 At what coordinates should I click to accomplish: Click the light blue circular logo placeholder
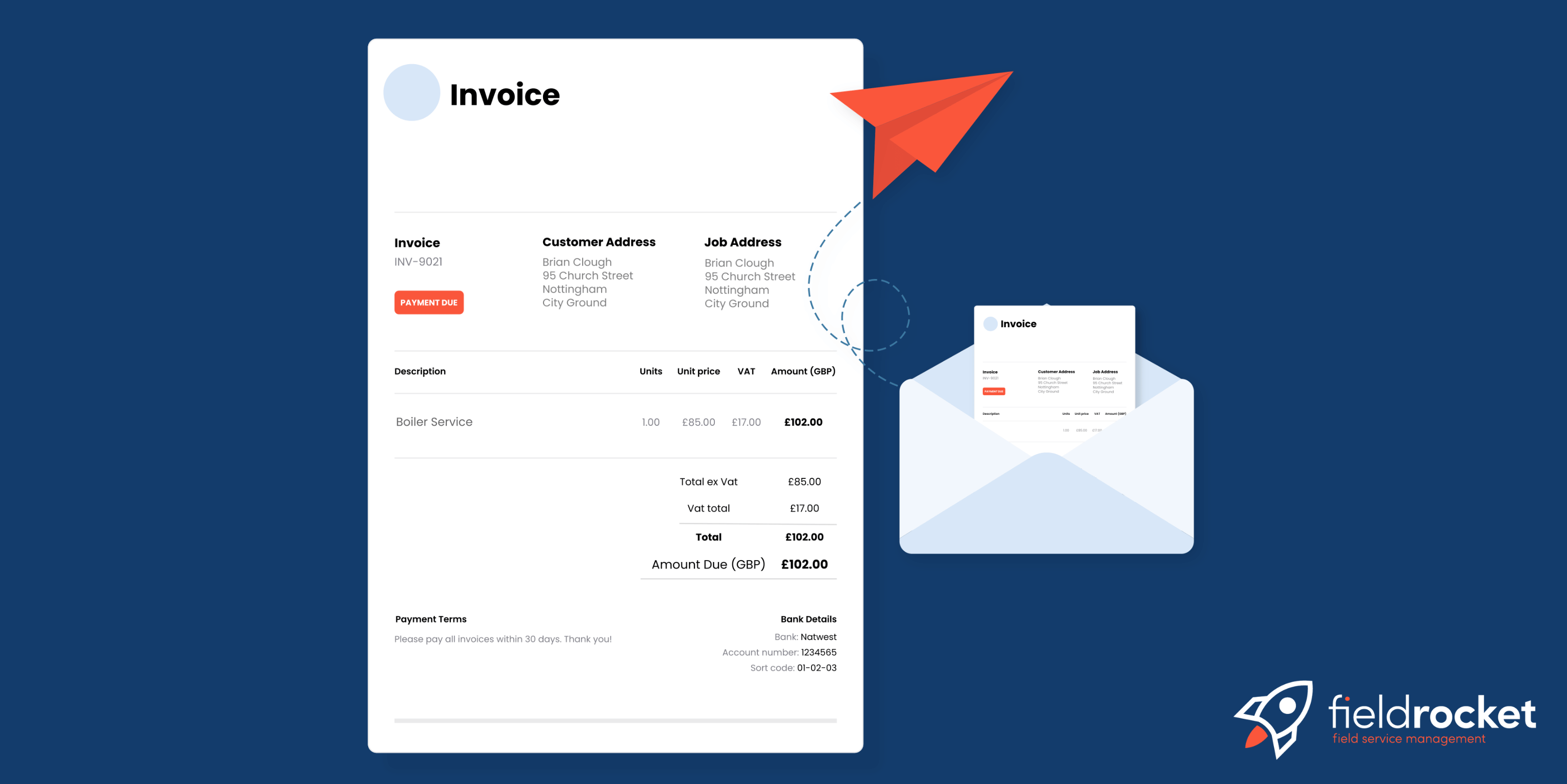(x=411, y=93)
